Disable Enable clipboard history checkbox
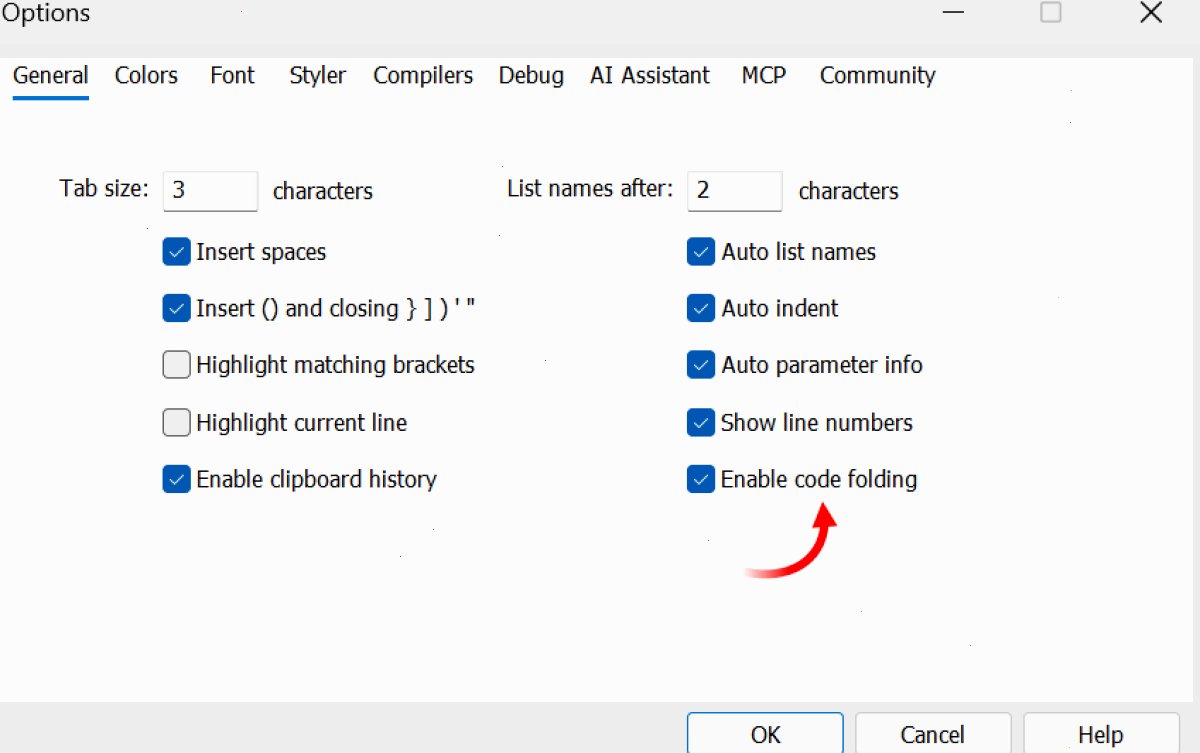This screenshot has height=753, width=1200. (x=176, y=480)
